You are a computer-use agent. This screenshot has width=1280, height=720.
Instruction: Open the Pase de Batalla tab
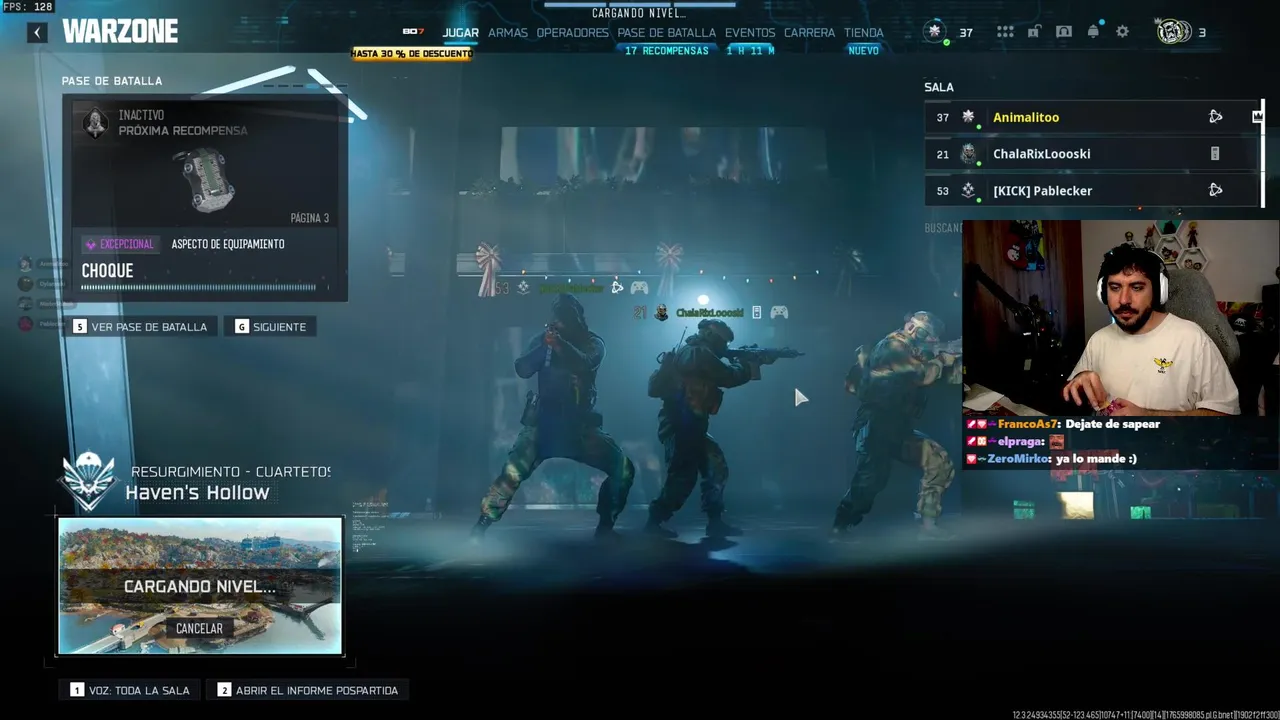click(666, 33)
